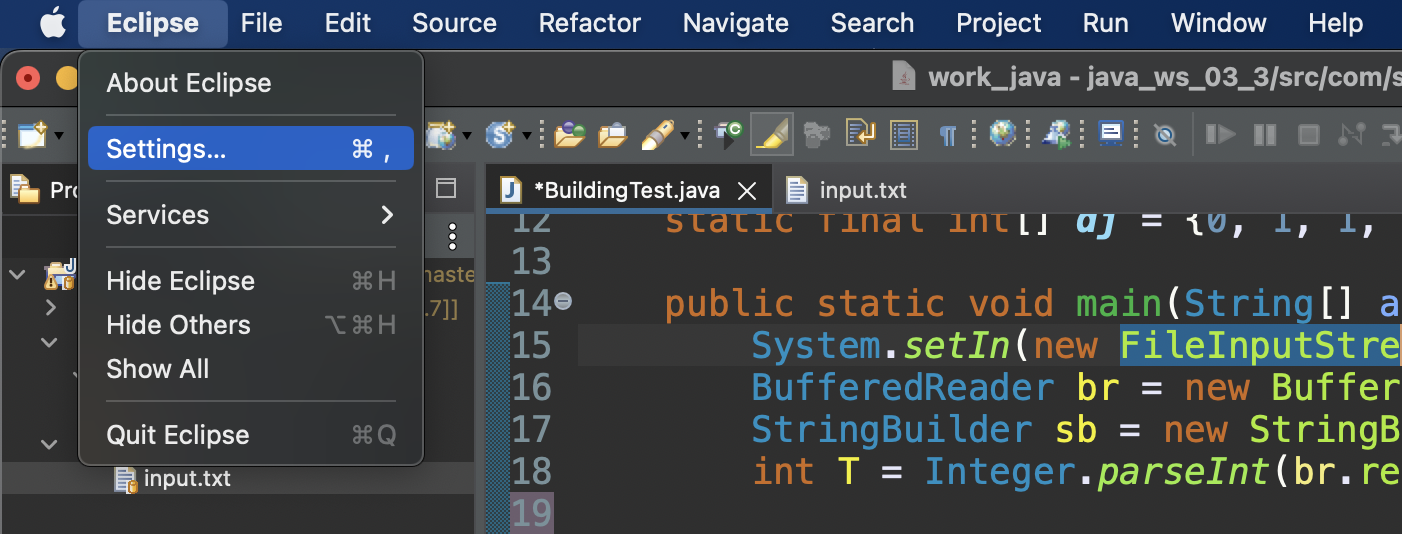The height and width of the screenshot is (534, 1402).
Task: Open the Help menu
Action: (x=1335, y=23)
